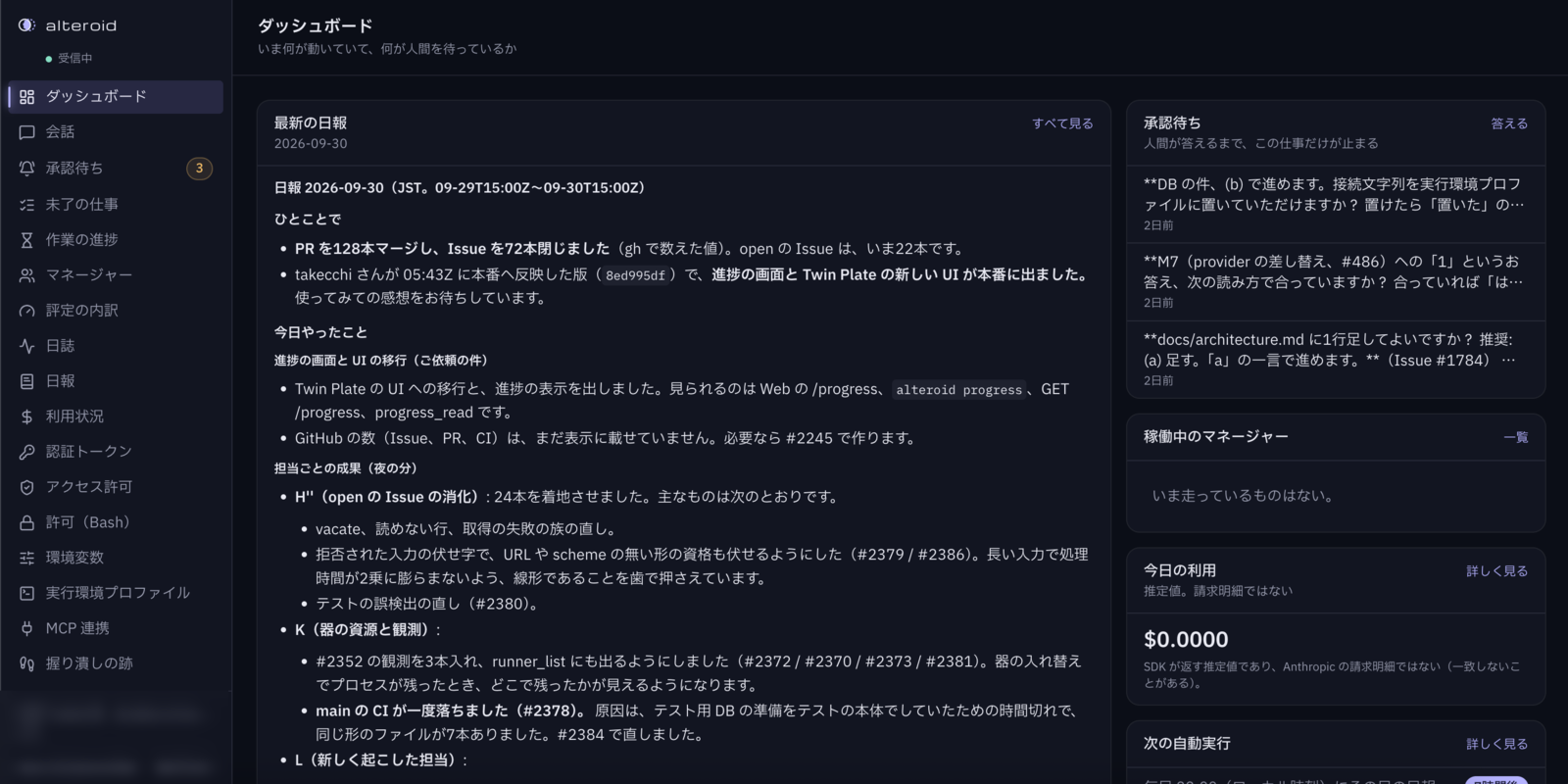
Task: Click the 2026-09-30 report date
Action: point(311,144)
